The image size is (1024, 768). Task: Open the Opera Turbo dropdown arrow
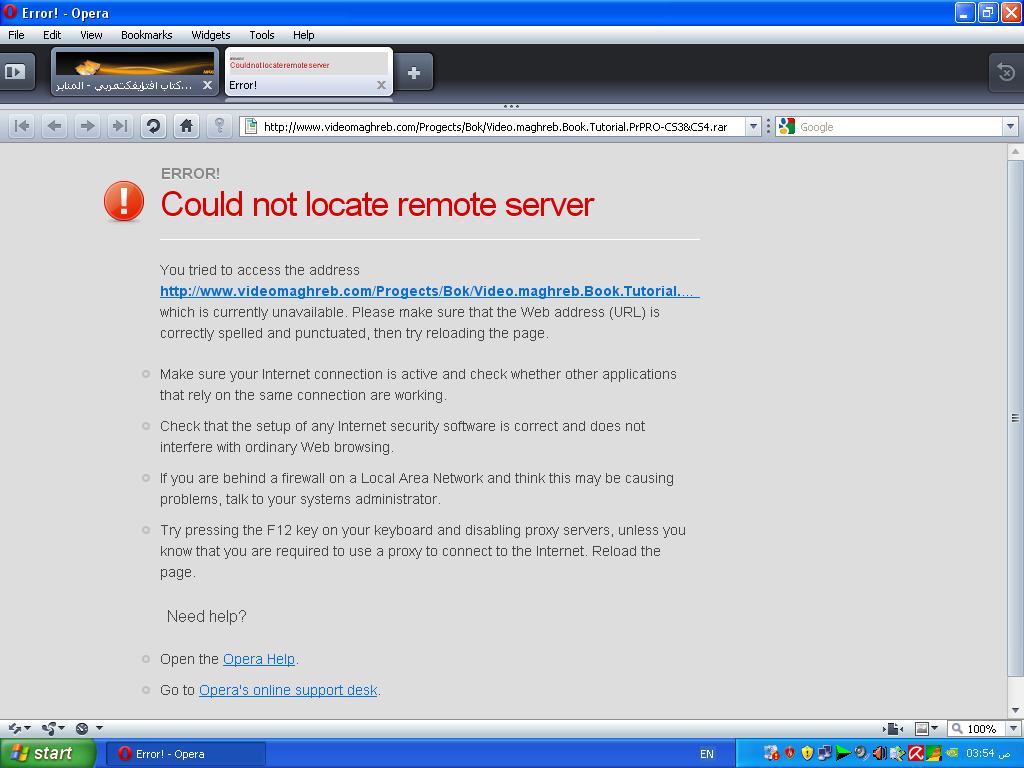pos(99,728)
